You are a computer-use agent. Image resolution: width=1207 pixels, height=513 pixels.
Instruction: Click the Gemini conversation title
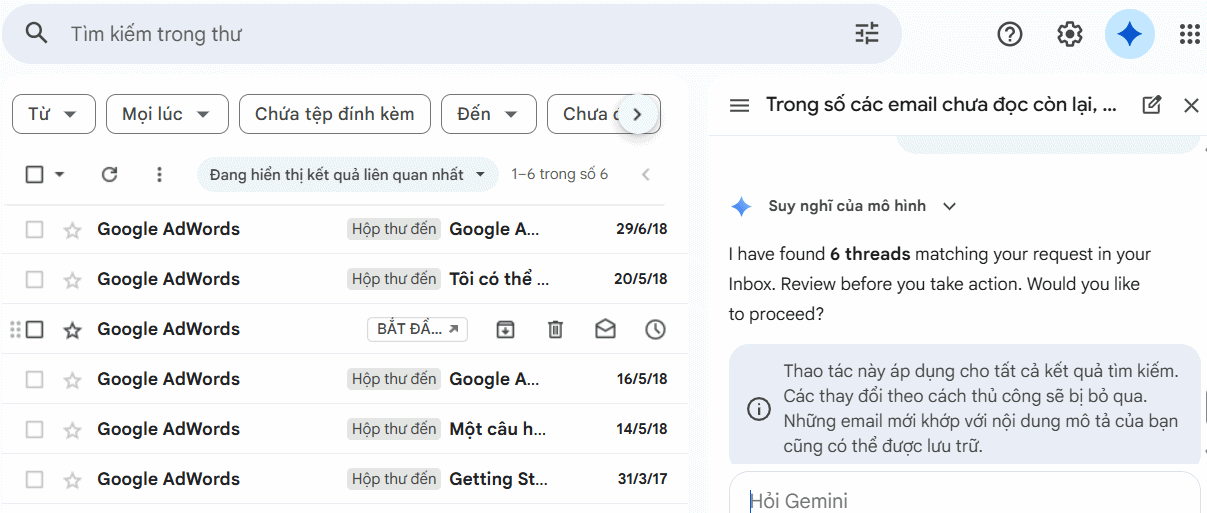point(941,105)
